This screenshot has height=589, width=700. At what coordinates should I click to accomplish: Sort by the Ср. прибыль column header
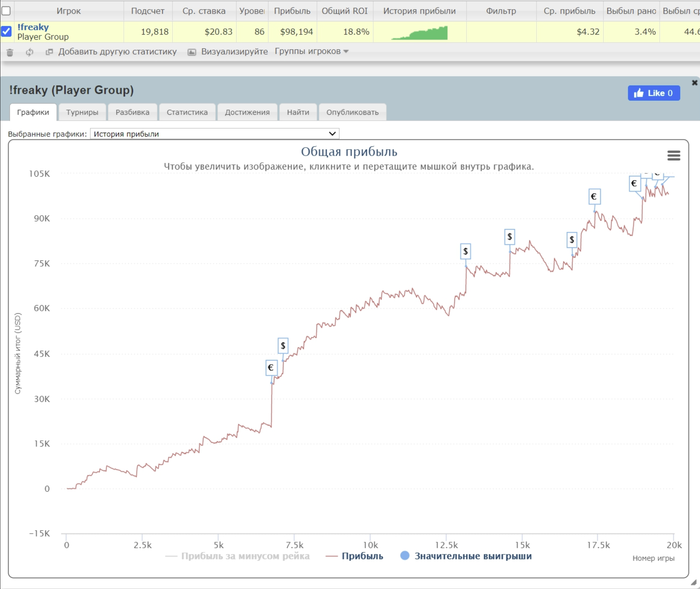(570, 11)
